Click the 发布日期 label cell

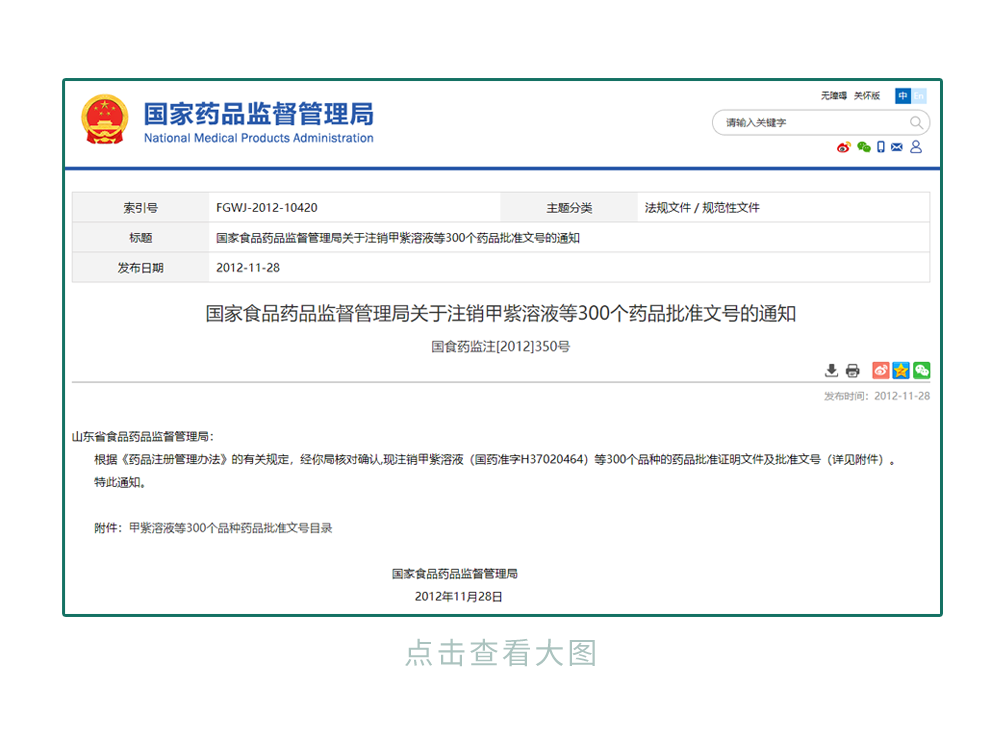click(x=140, y=268)
